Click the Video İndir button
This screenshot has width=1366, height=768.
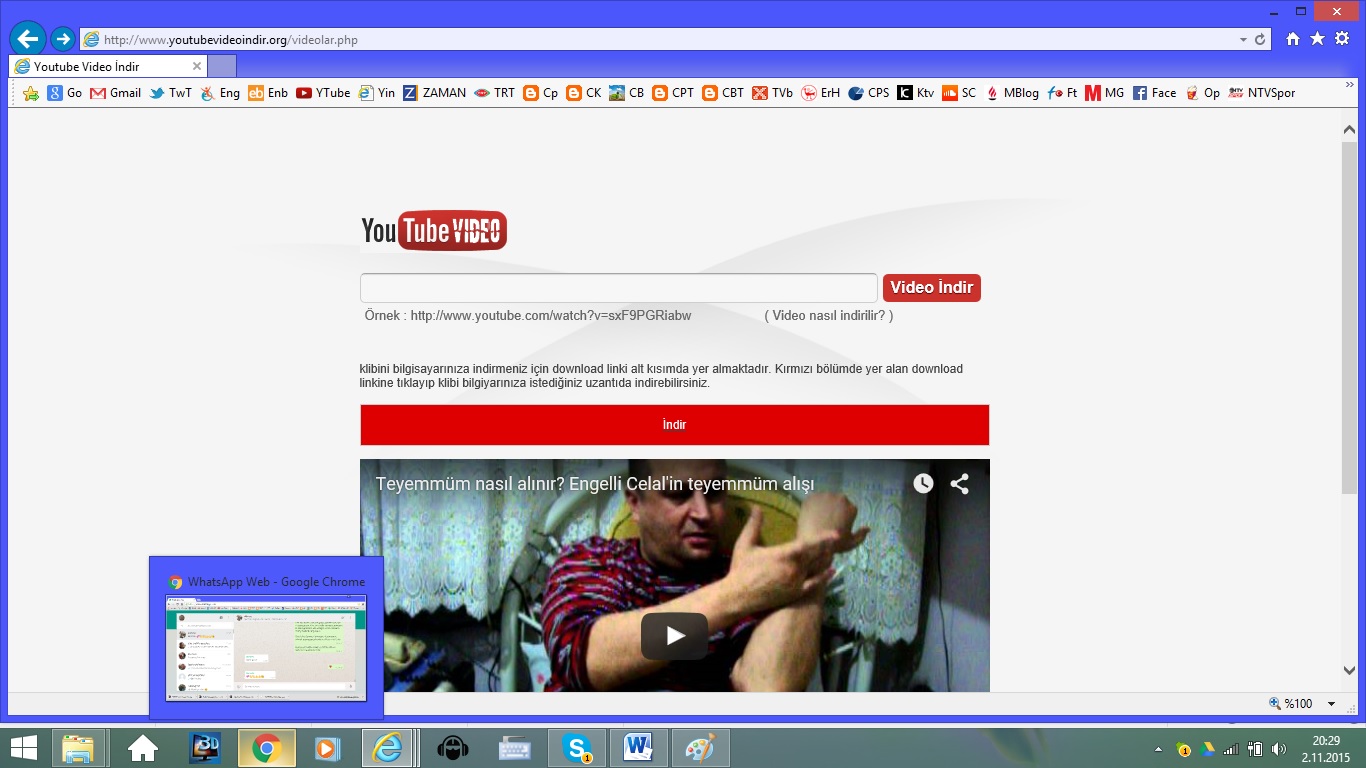point(931,288)
